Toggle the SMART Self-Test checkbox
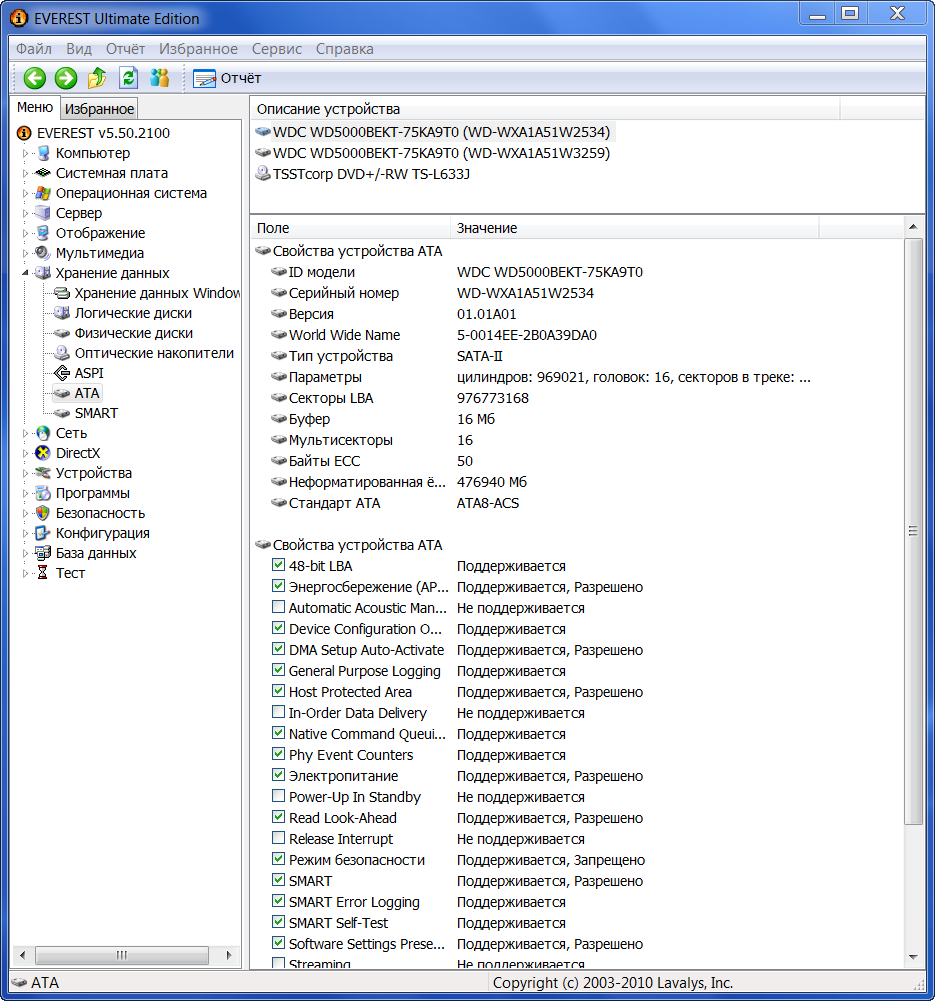Viewport: 935px width, 1001px height. [x=278, y=922]
